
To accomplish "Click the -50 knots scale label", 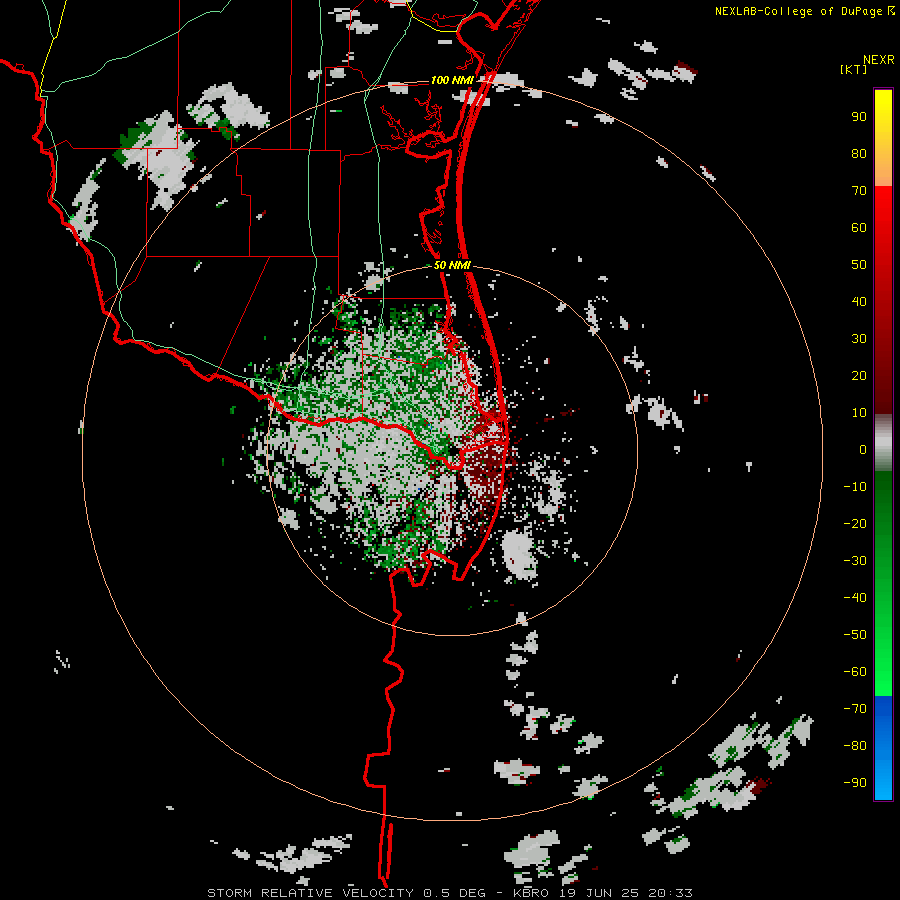I will pos(855,634).
